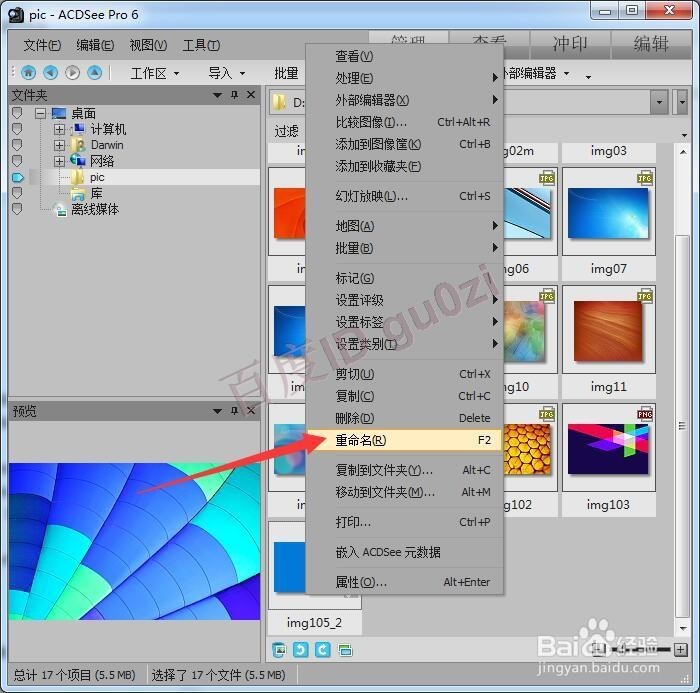700x693 pixels.
Task: Click the 库 library folder icon
Action: point(78,193)
